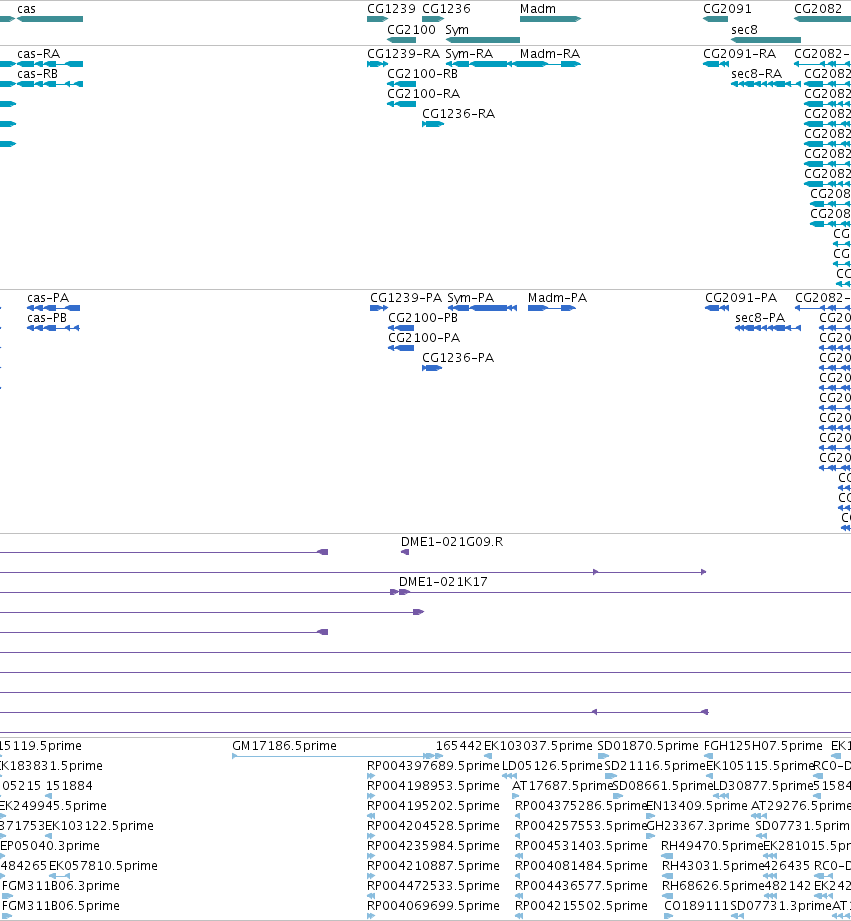Click the CG1239-PA protein label
851x921 pixels.
[x=406, y=298]
